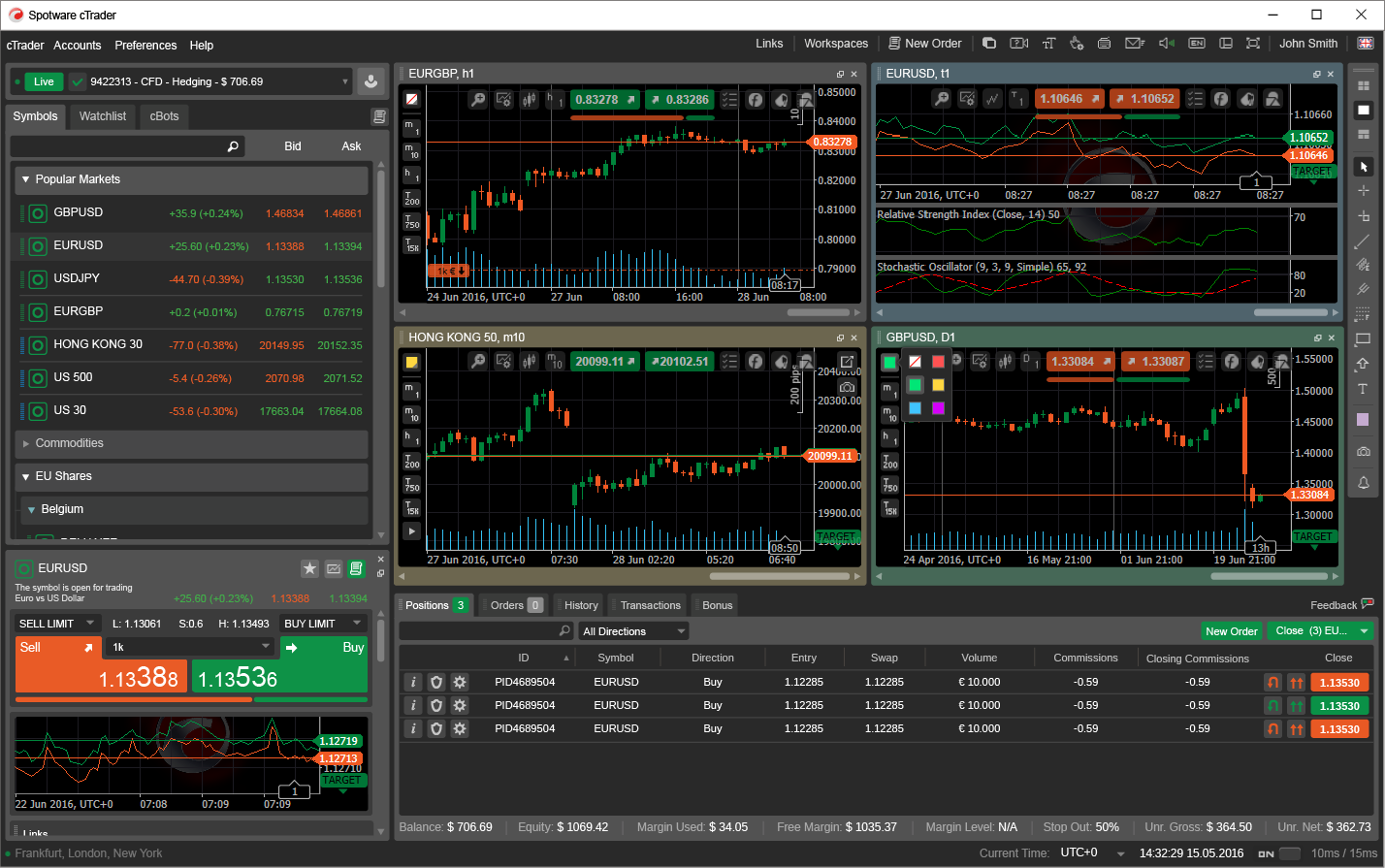Switch to the Watchlist tab
The image size is (1385, 868).
click(x=103, y=116)
